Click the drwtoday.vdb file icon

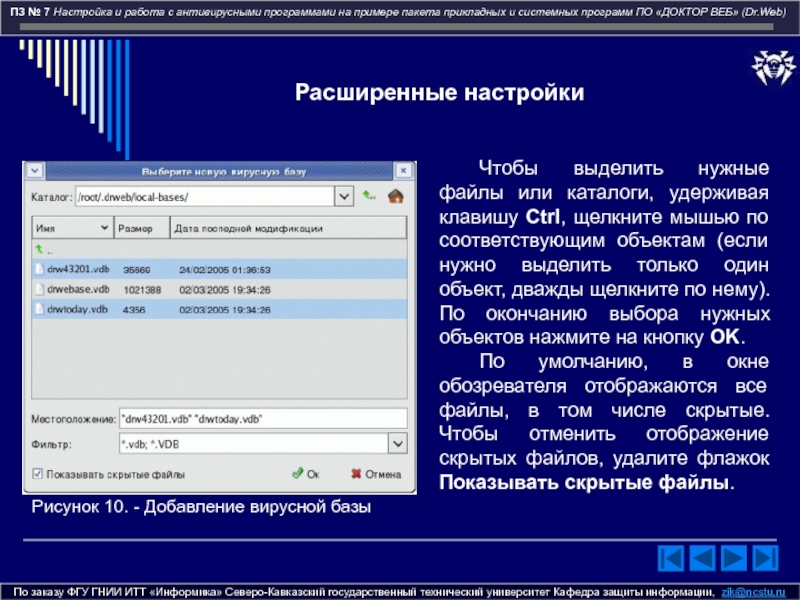(39, 309)
